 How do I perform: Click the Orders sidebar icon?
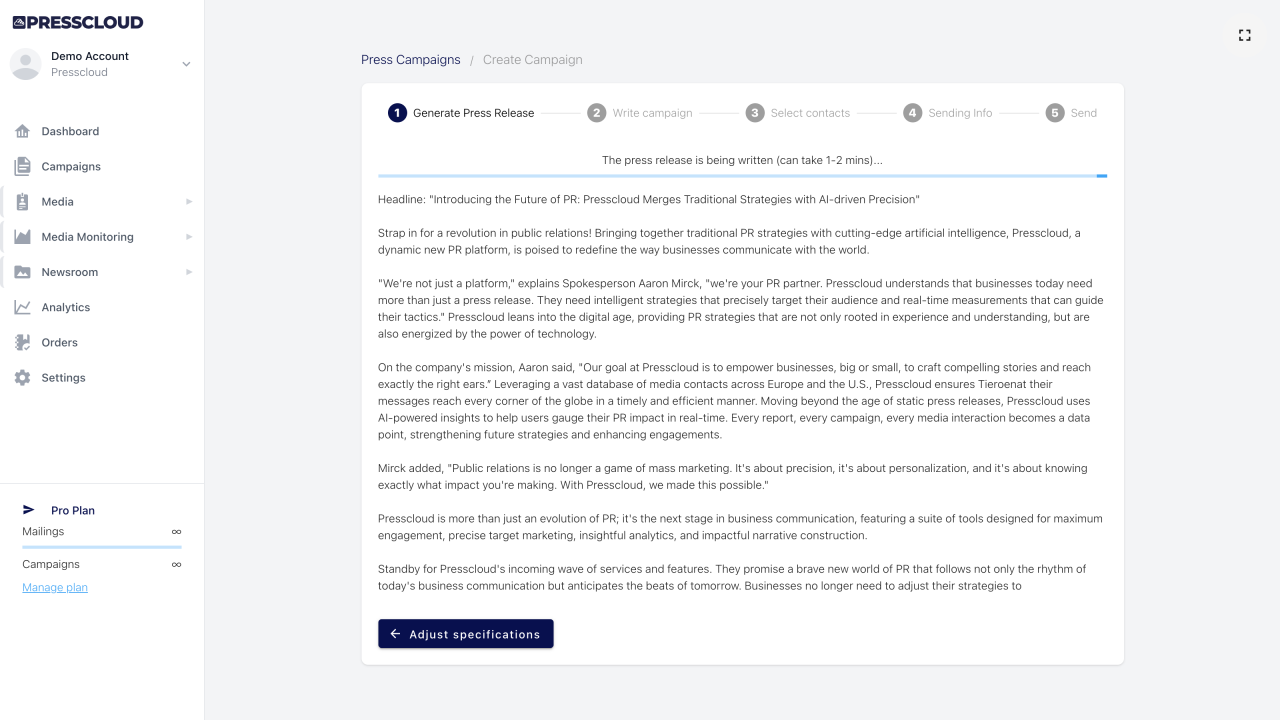pyautogui.click(x=22, y=342)
